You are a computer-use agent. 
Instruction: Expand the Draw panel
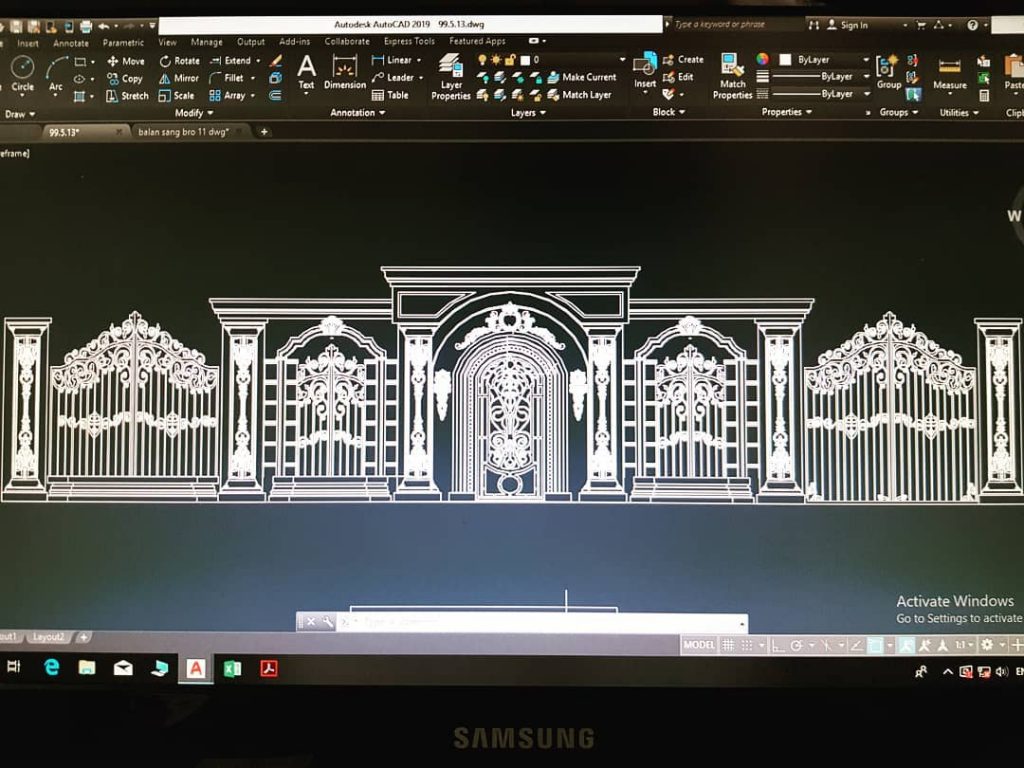[20, 114]
